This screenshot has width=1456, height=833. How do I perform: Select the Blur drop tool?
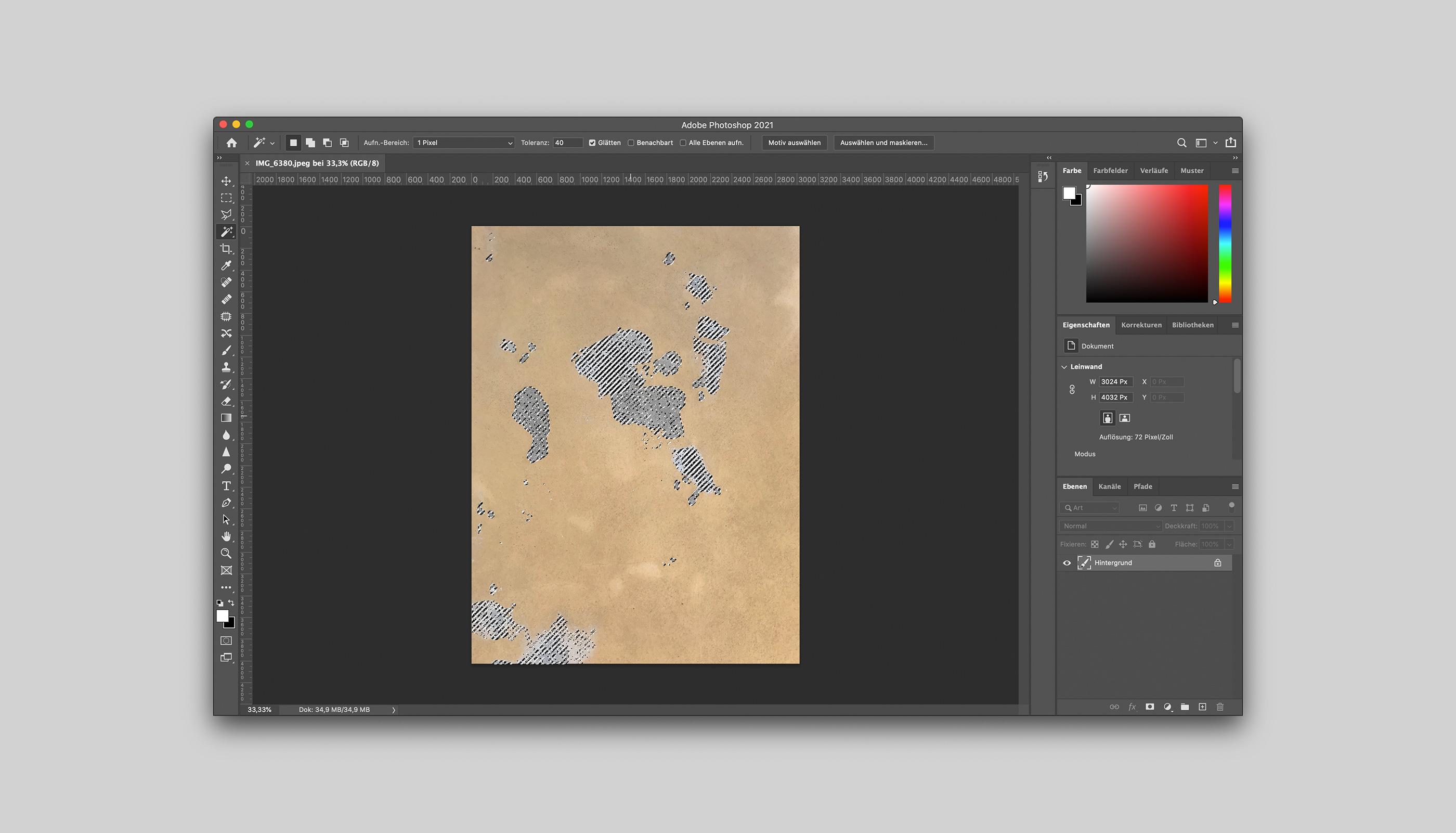pos(226,435)
